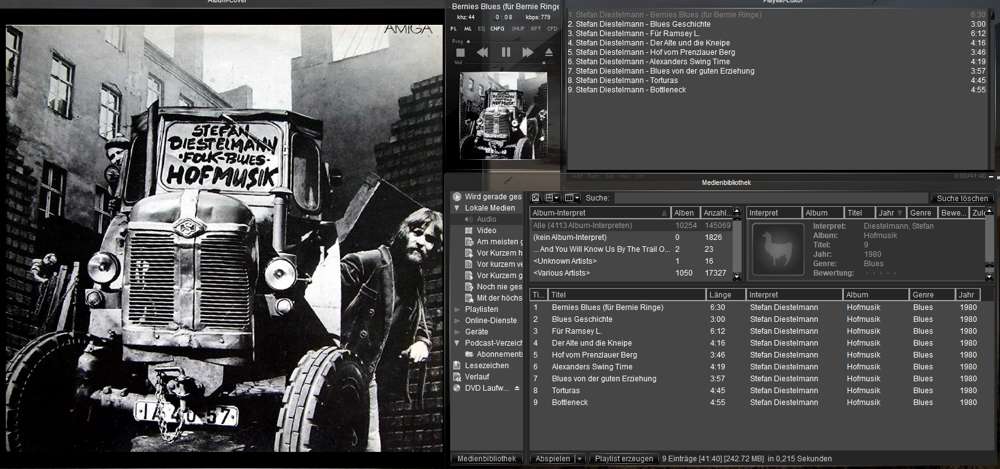
Task: Open the dropdown arrow next to Abspielen
Action: tap(580, 458)
